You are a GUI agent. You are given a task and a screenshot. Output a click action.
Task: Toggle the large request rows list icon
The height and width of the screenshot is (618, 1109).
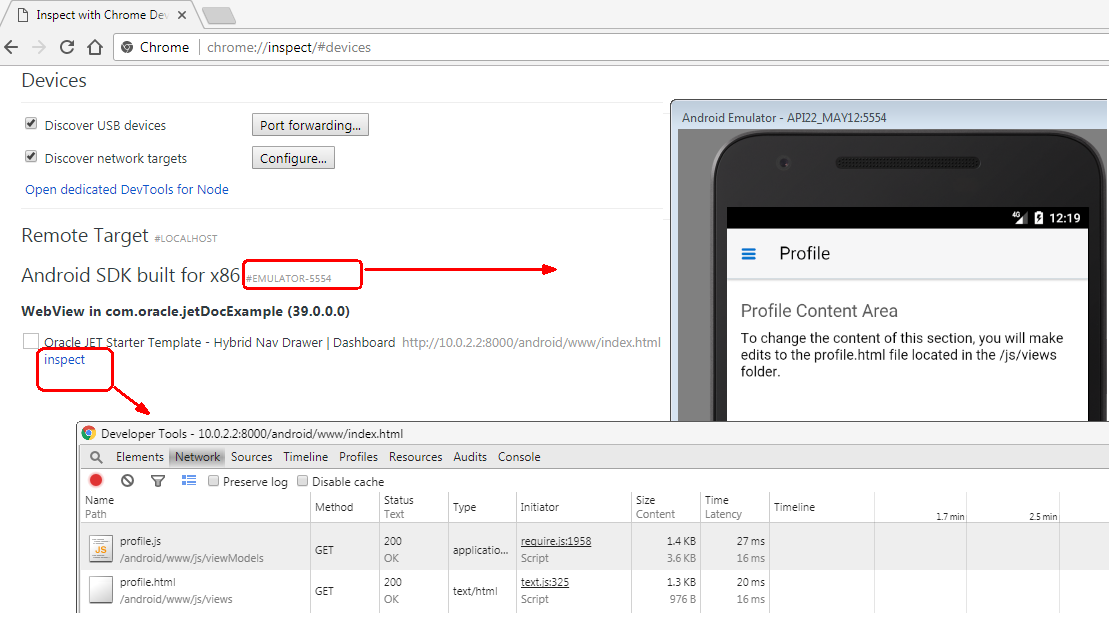[189, 481]
